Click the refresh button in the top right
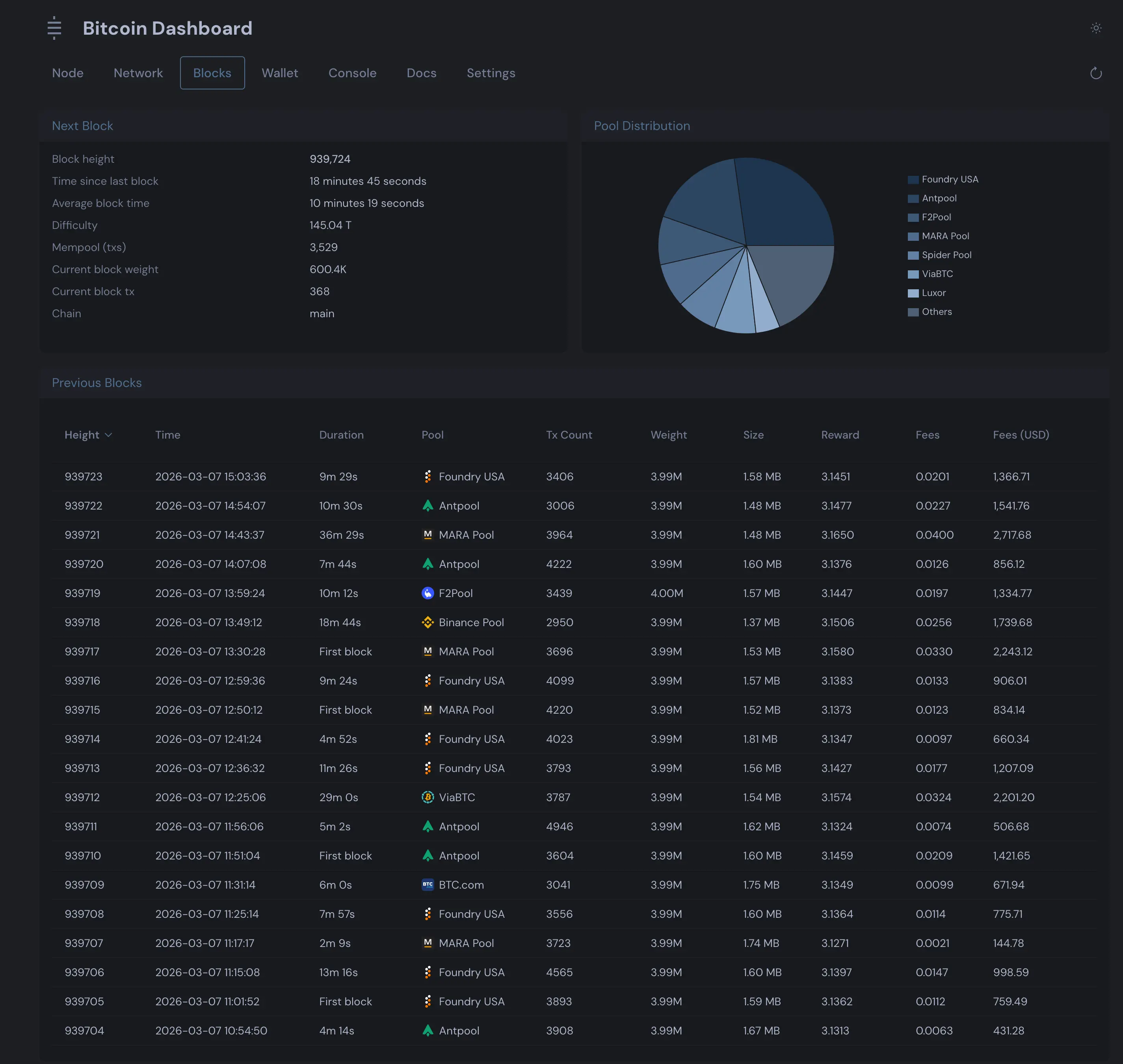The image size is (1123, 1064). (x=1096, y=73)
